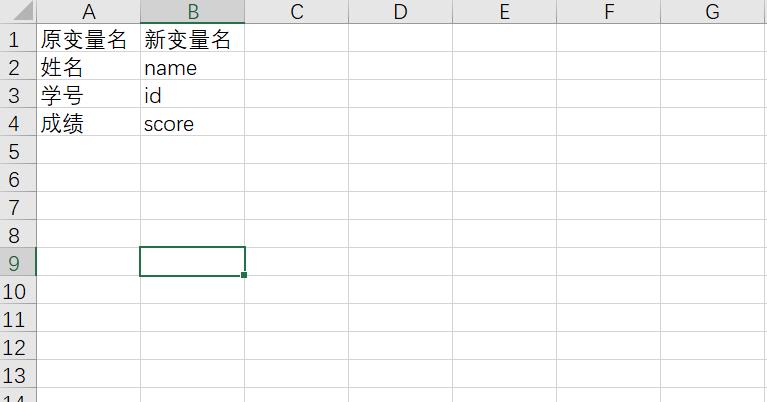Select column D header

pyautogui.click(x=401, y=11)
